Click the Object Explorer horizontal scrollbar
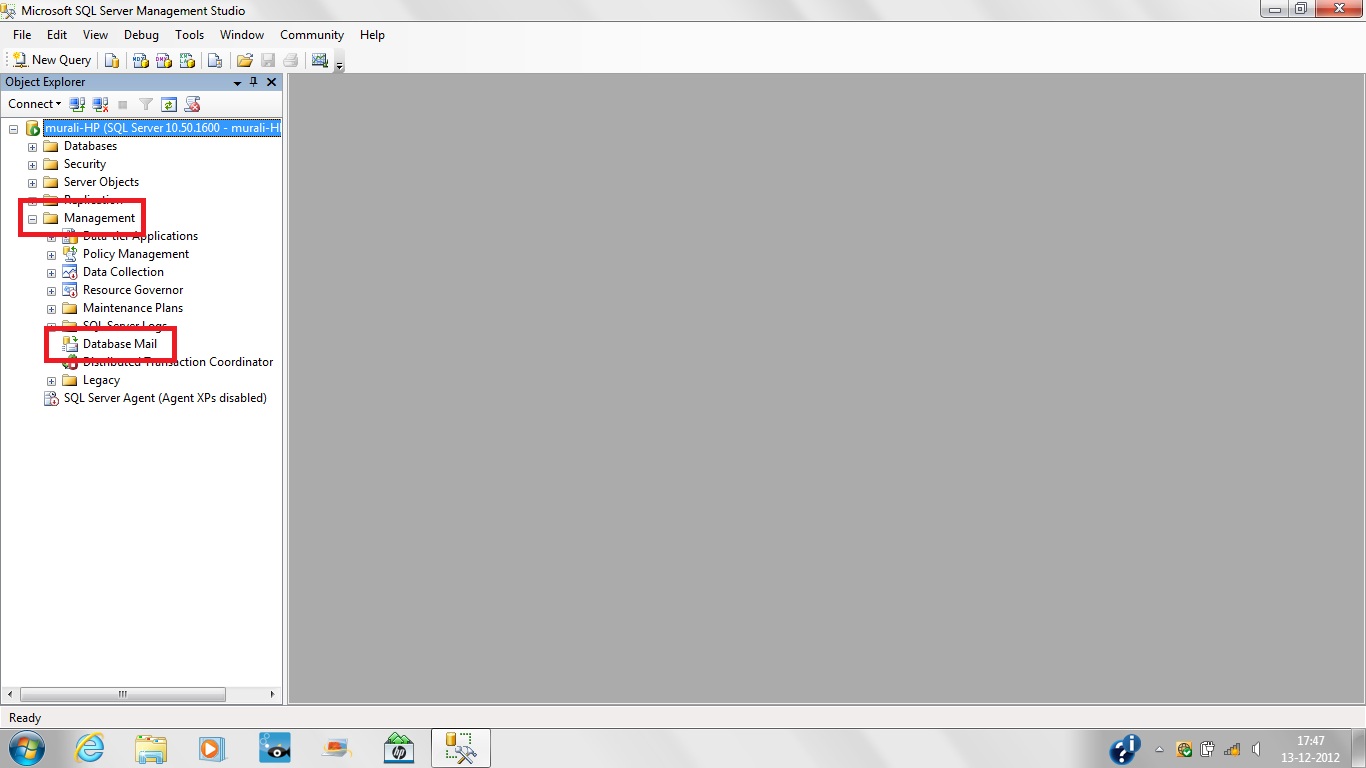This screenshot has width=1366, height=768. pyautogui.click(x=122, y=694)
